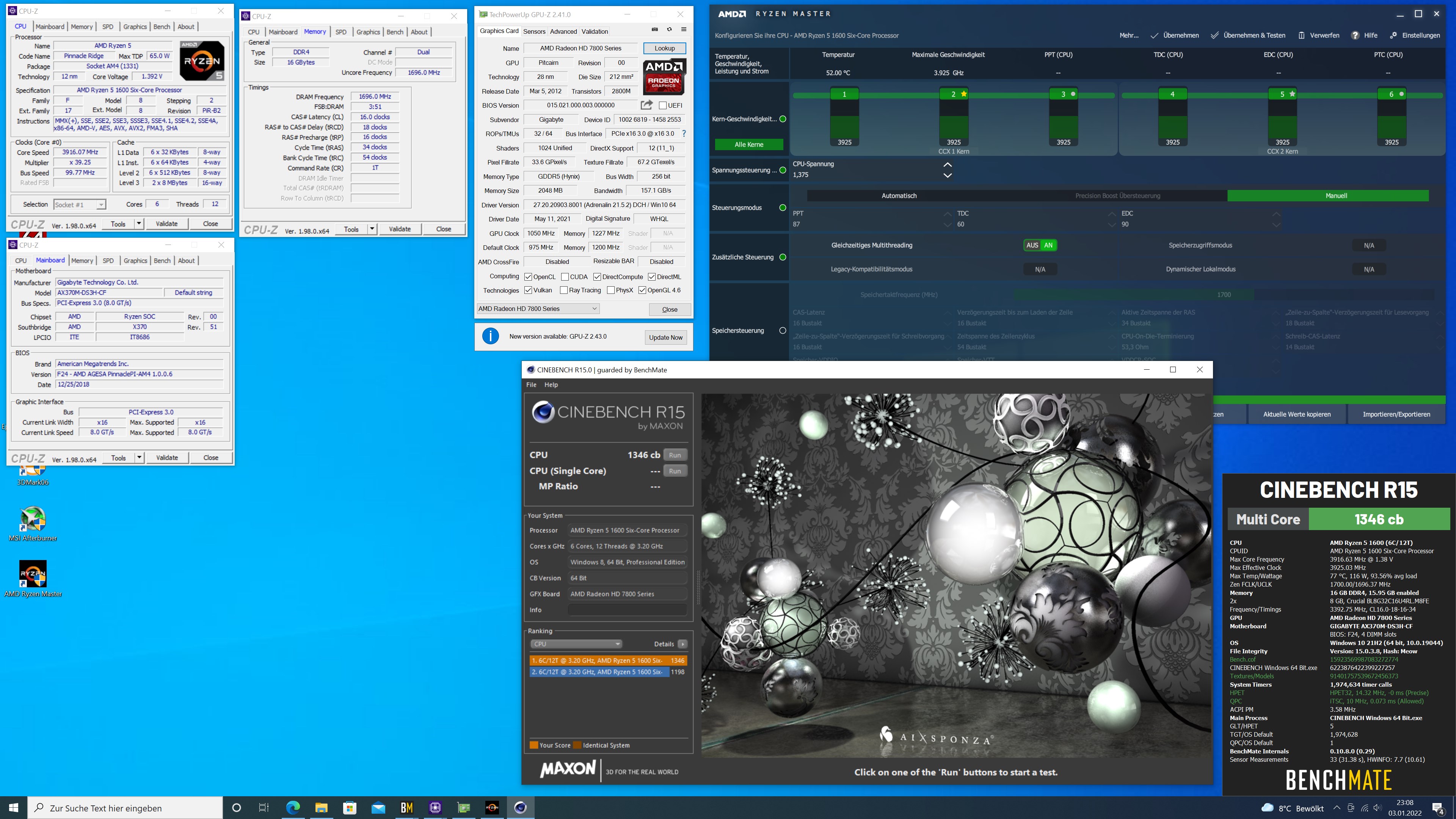The width and height of the screenshot is (1456, 819).
Task: Toggle the PhysX checkbox
Action: tap(610, 290)
